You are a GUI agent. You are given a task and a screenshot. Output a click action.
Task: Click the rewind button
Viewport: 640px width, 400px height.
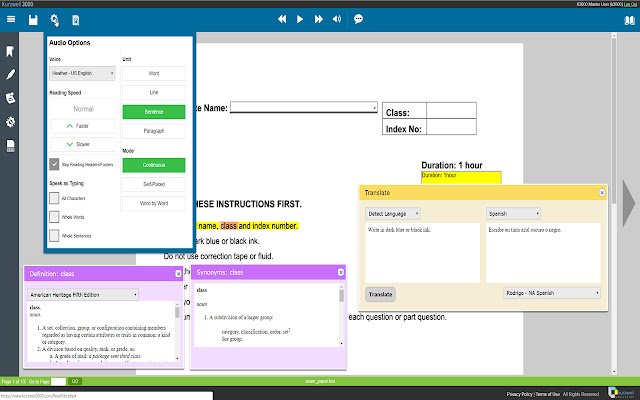(x=282, y=19)
